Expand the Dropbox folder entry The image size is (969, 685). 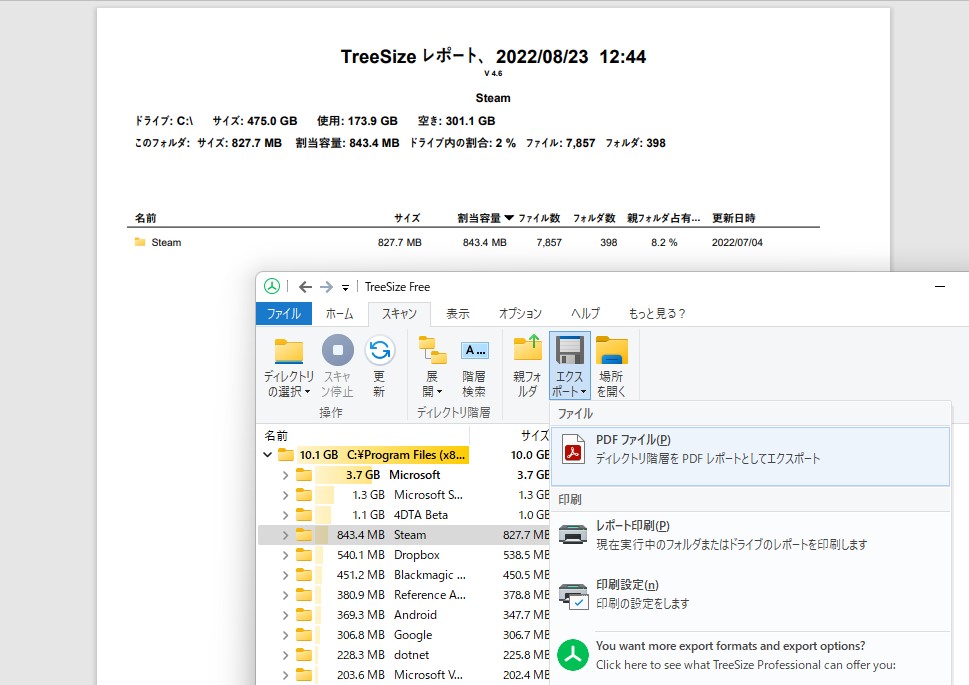click(286, 555)
